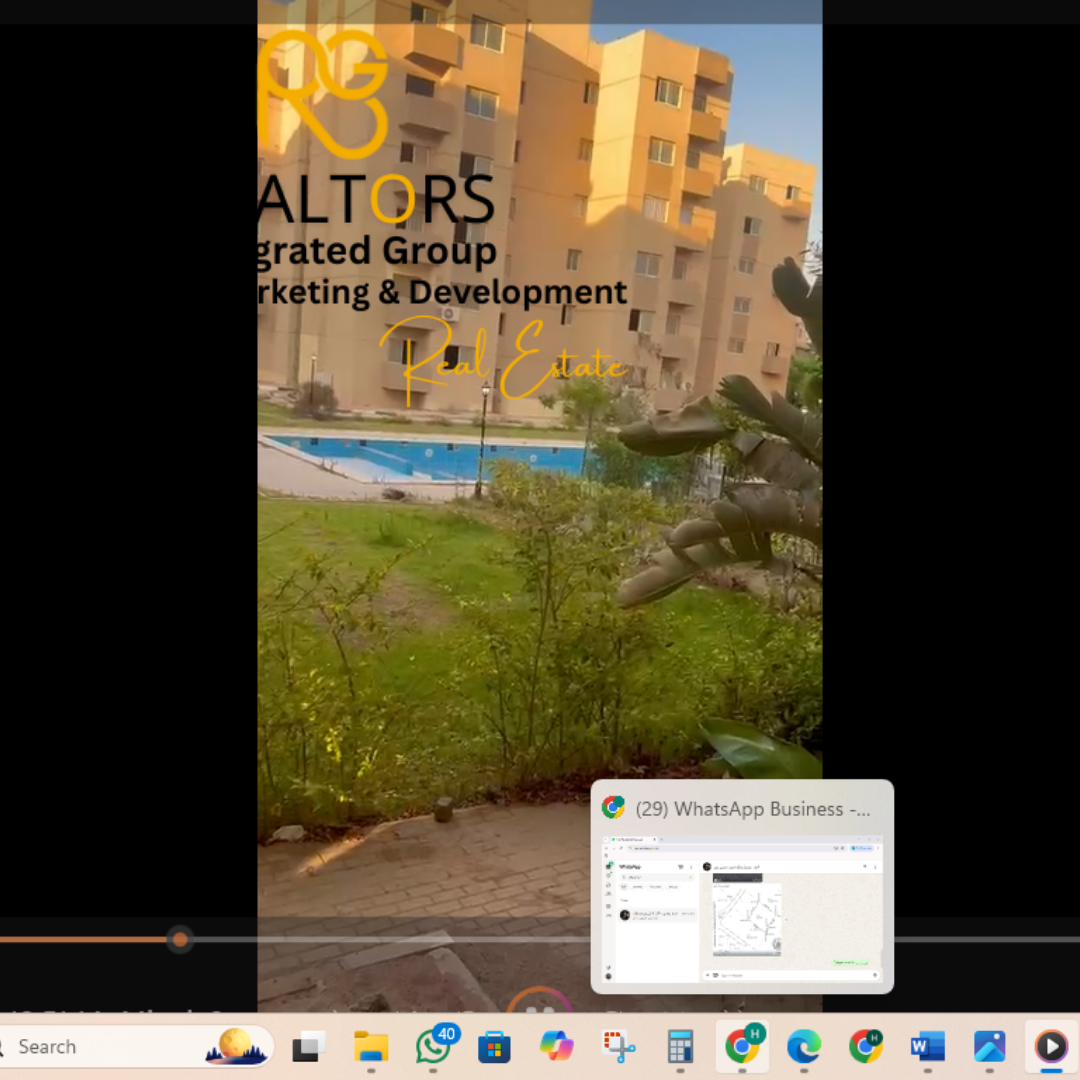This screenshot has height=1080, width=1080.
Task: Click the highlighted Chrome icon left of Edge
Action: pos(742,1047)
